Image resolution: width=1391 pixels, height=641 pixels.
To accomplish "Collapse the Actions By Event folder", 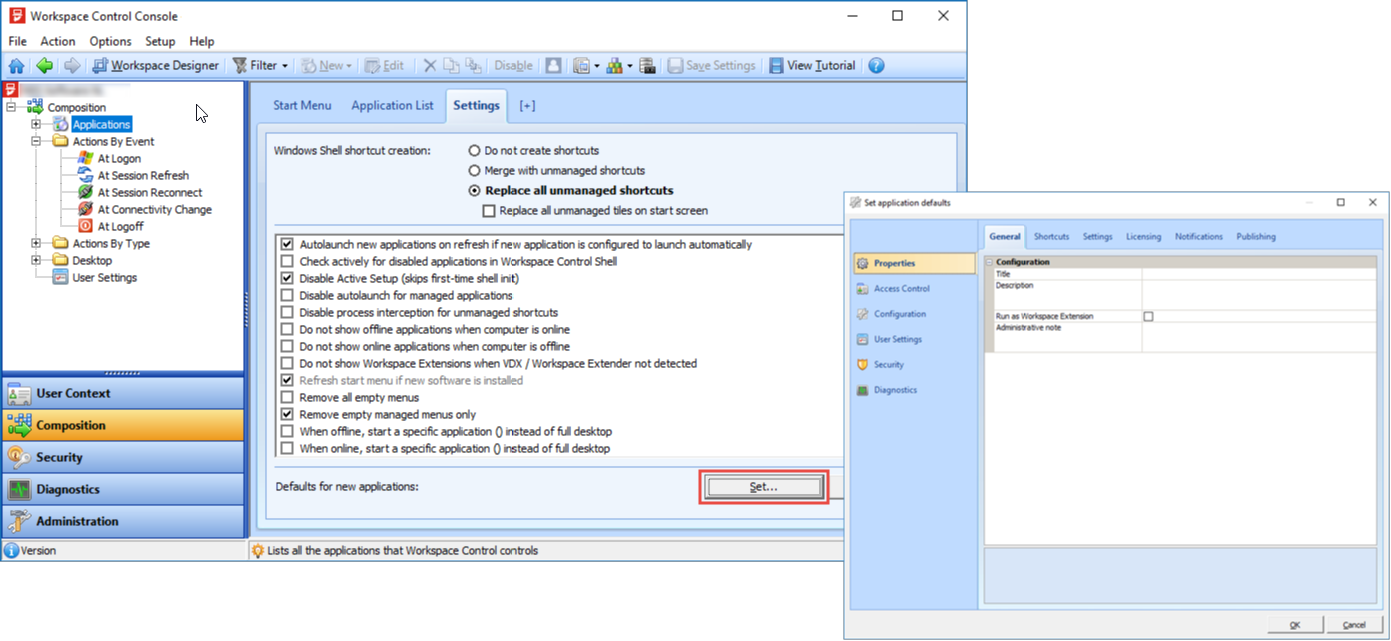I will pos(34,141).
